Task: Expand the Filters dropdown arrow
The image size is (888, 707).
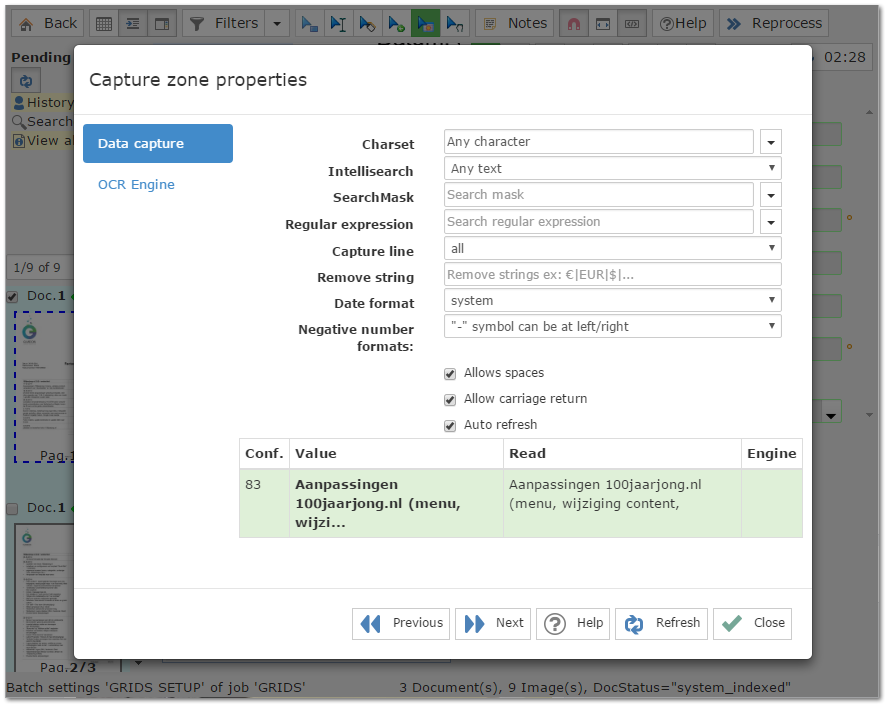Action: click(277, 24)
